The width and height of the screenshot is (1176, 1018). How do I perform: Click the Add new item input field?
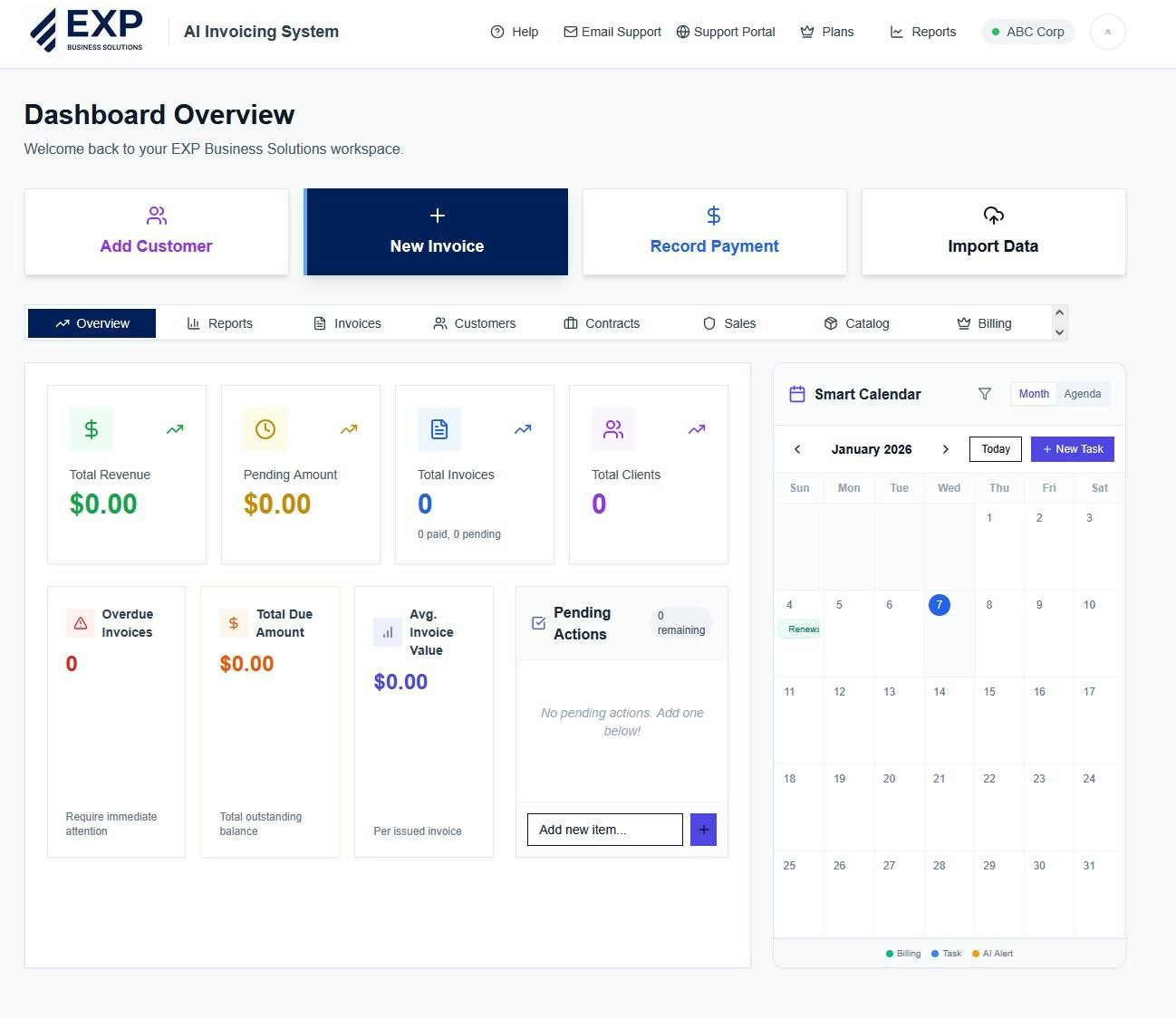pos(604,829)
